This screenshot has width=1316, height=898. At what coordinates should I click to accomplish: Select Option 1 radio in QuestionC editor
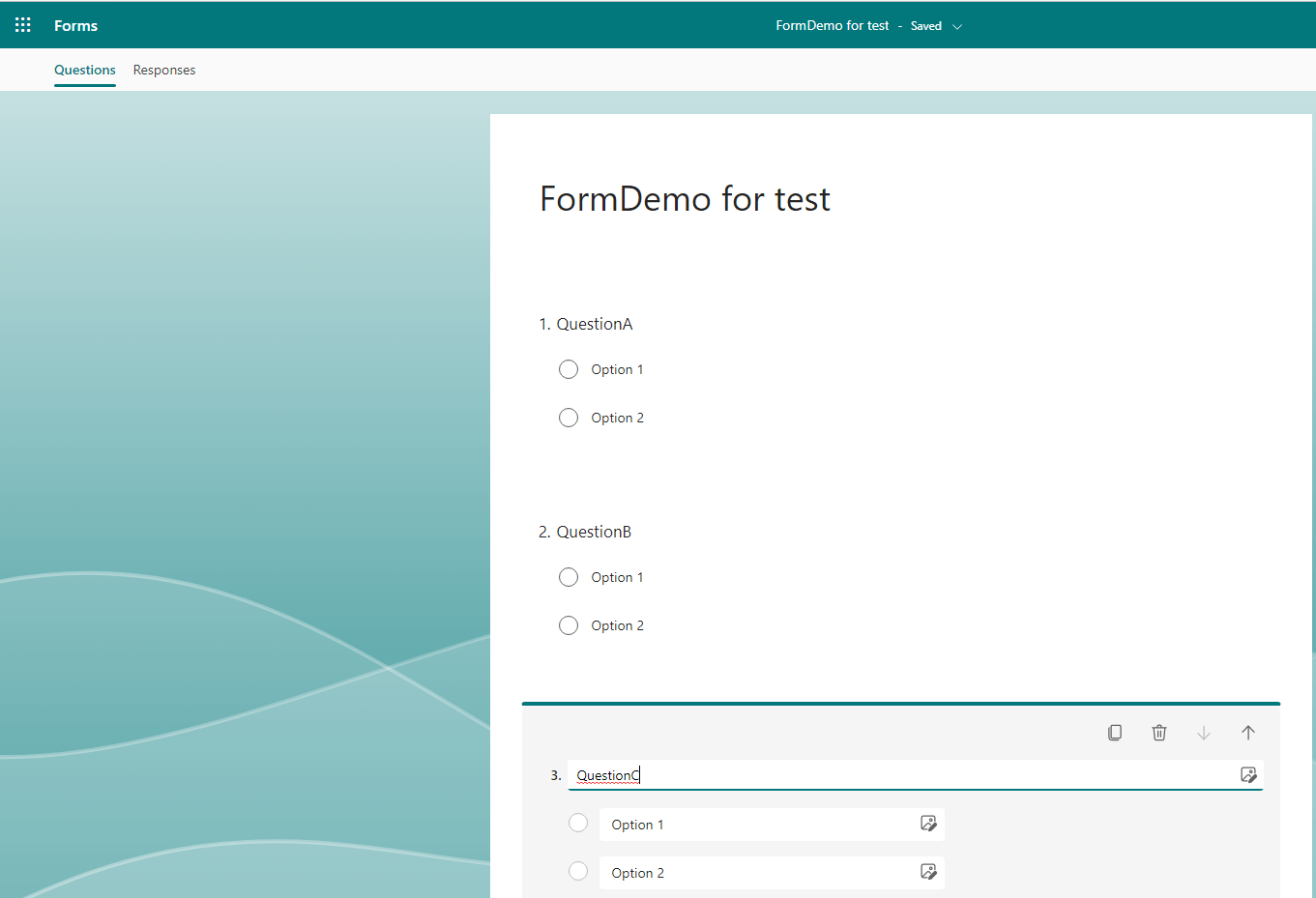pos(578,822)
